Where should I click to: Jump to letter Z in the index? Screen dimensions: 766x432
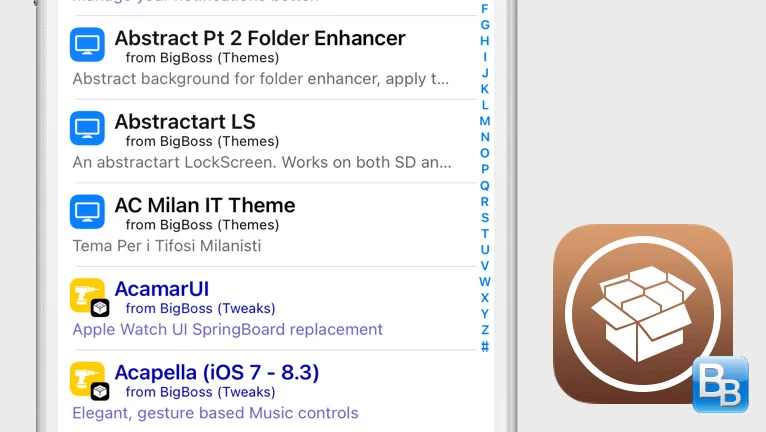click(x=485, y=330)
